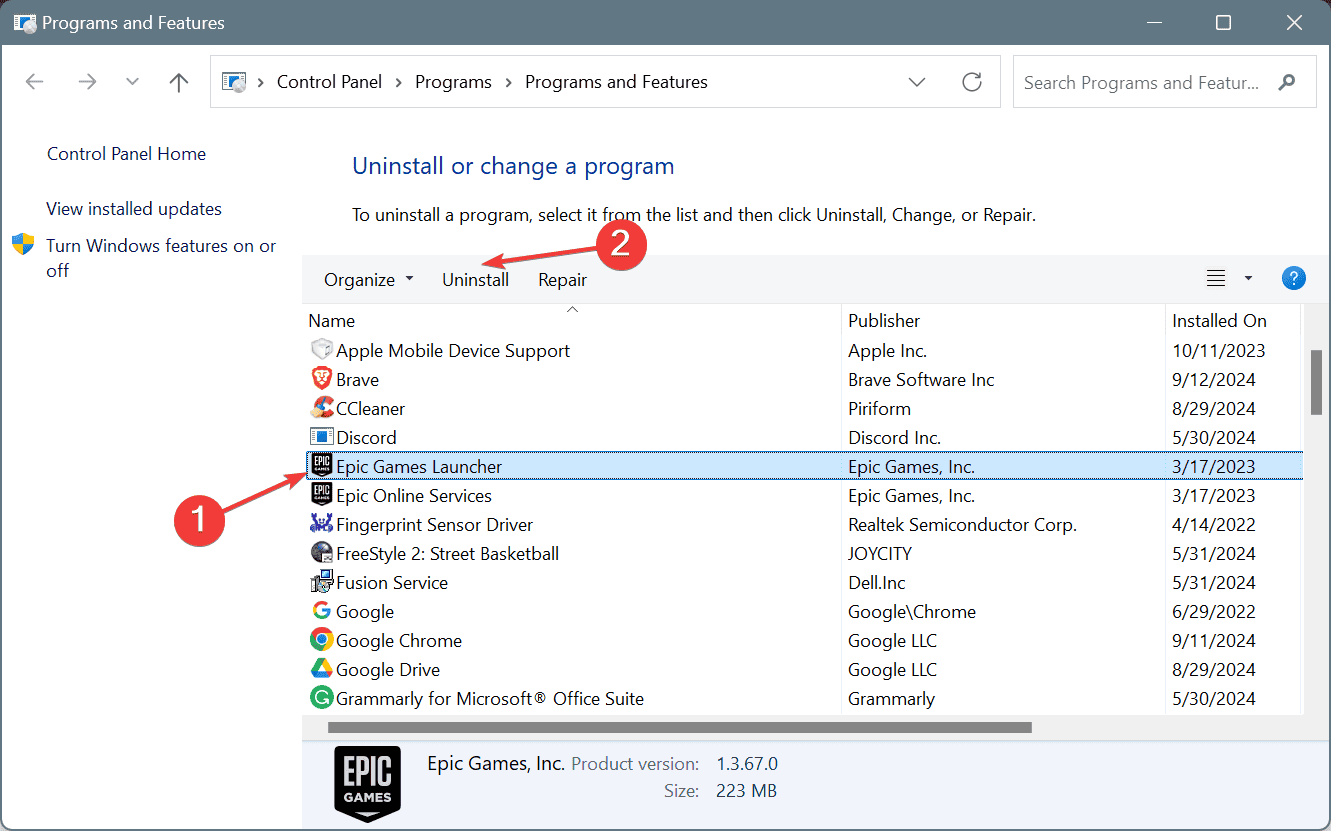This screenshot has width=1331, height=831.
Task: Refresh the Programs and Features list
Action: click(972, 82)
